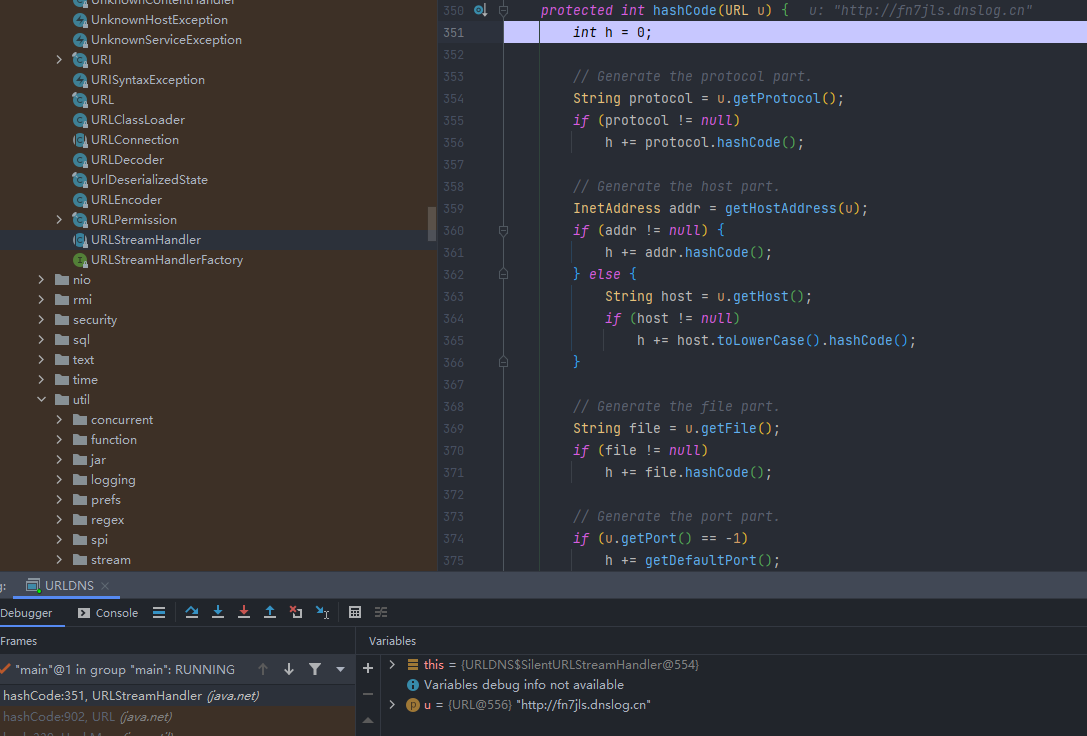Select hashCode:351 URLStreamHandler frame

[177, 696]
